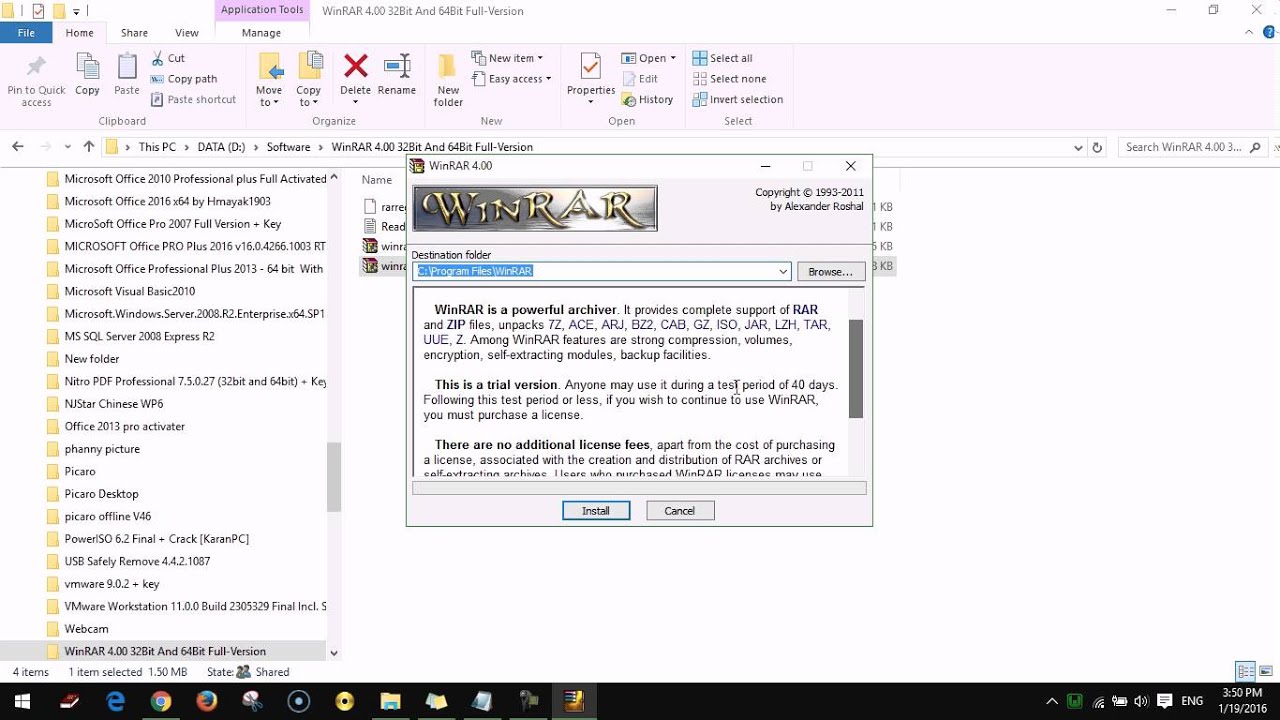Click the ENG language indicator

(x=1192, y=701)
